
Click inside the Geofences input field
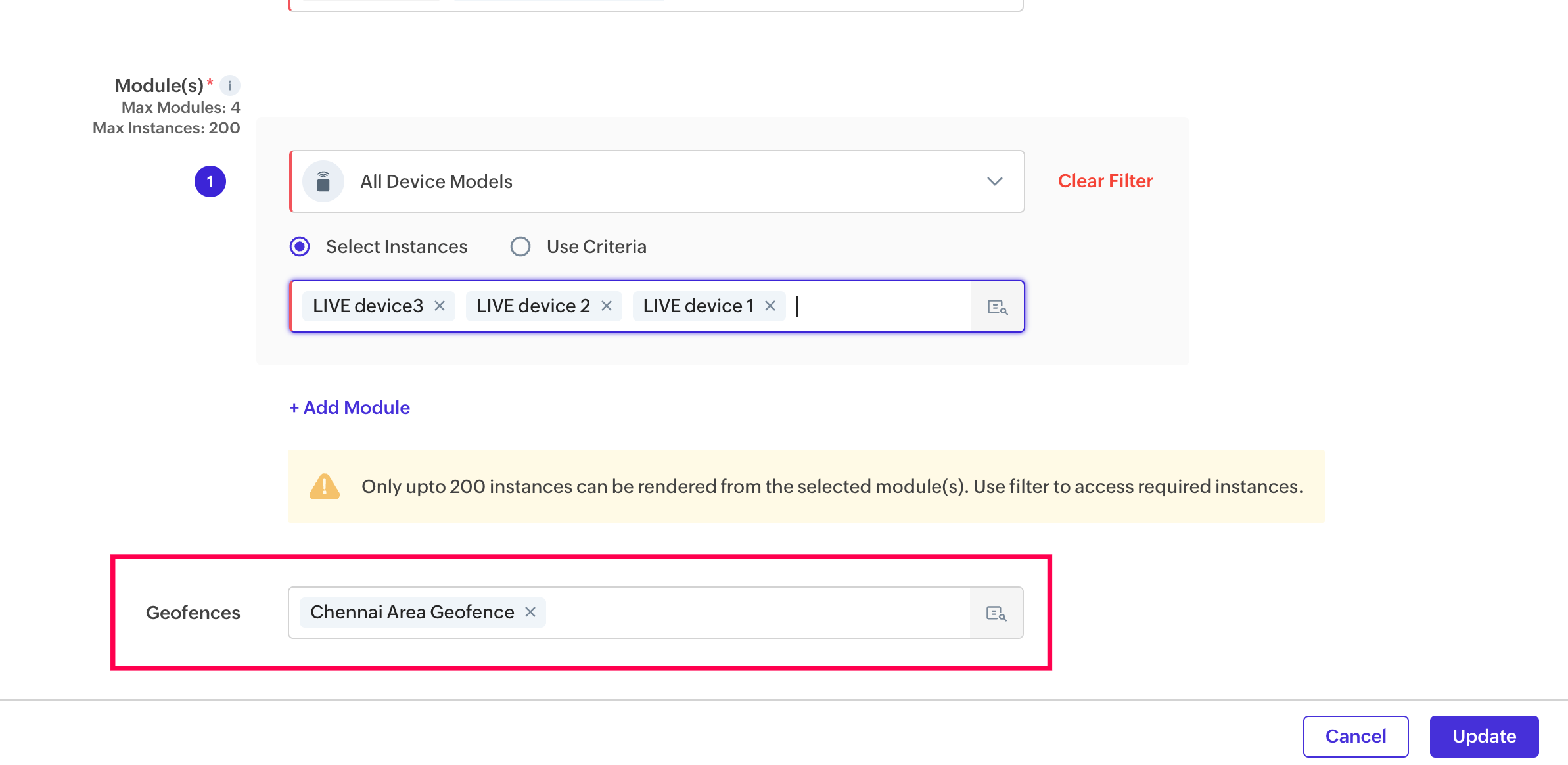point(756,613)
